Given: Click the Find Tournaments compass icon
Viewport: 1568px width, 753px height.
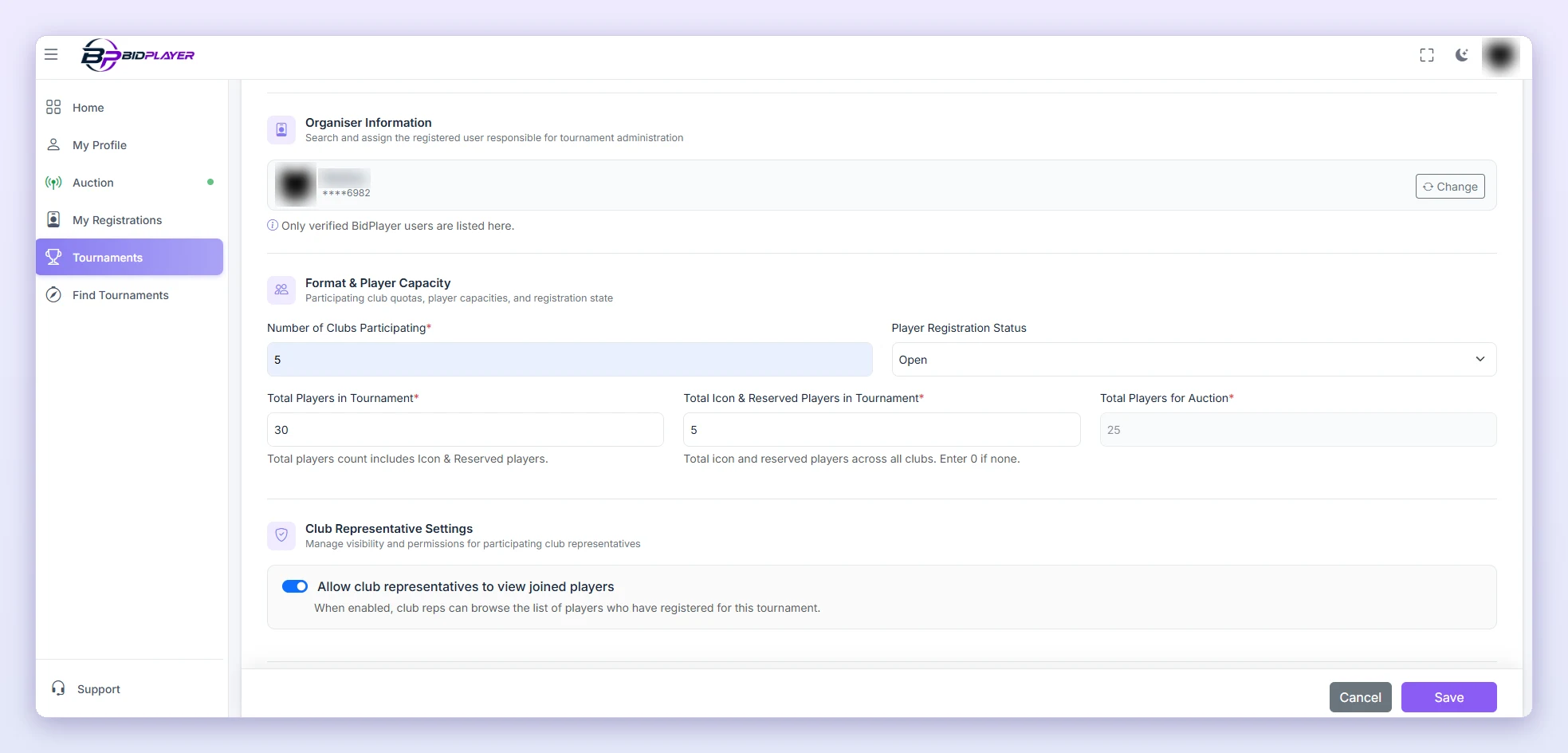Looking at the screenshot, I should [x=53, y=294].
